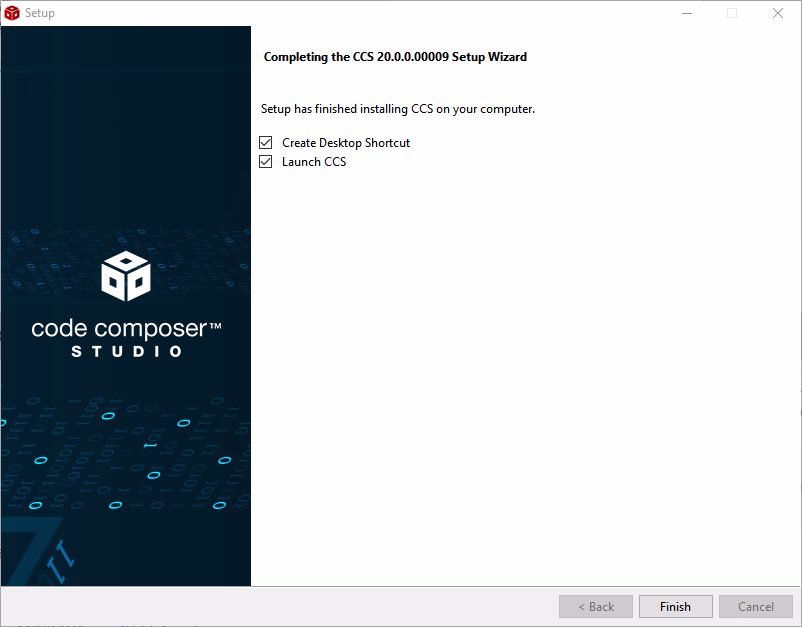Click the "Launch CCS" label text
Viewport: 802px width, 627px height.
[314, 162]
